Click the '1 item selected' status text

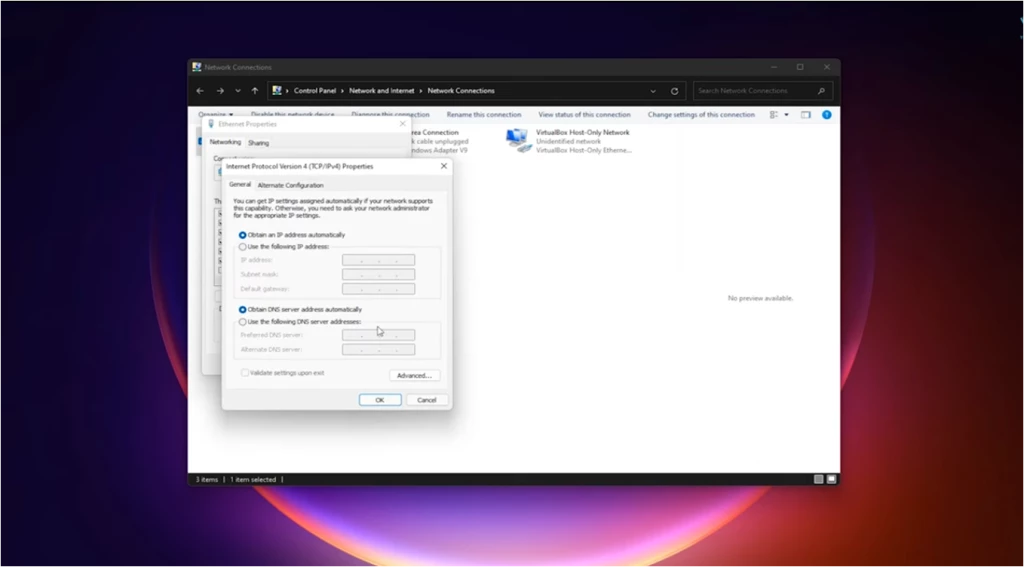[253, 479]
